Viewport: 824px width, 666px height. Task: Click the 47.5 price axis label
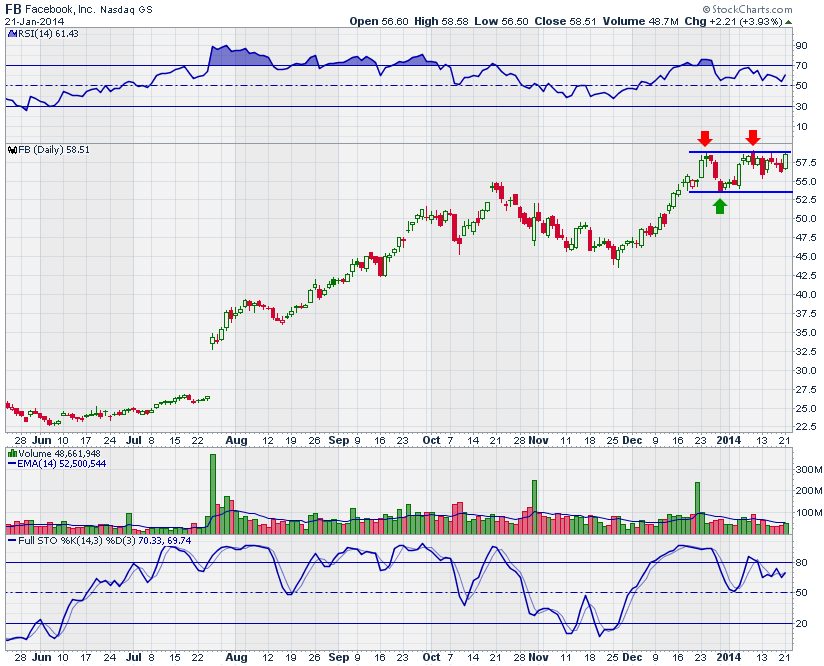click(x=806, y=238)
